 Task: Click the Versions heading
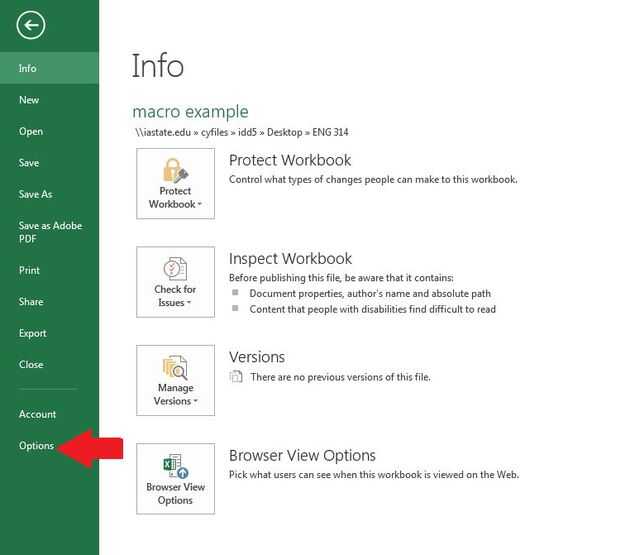[x=257, y=357]
